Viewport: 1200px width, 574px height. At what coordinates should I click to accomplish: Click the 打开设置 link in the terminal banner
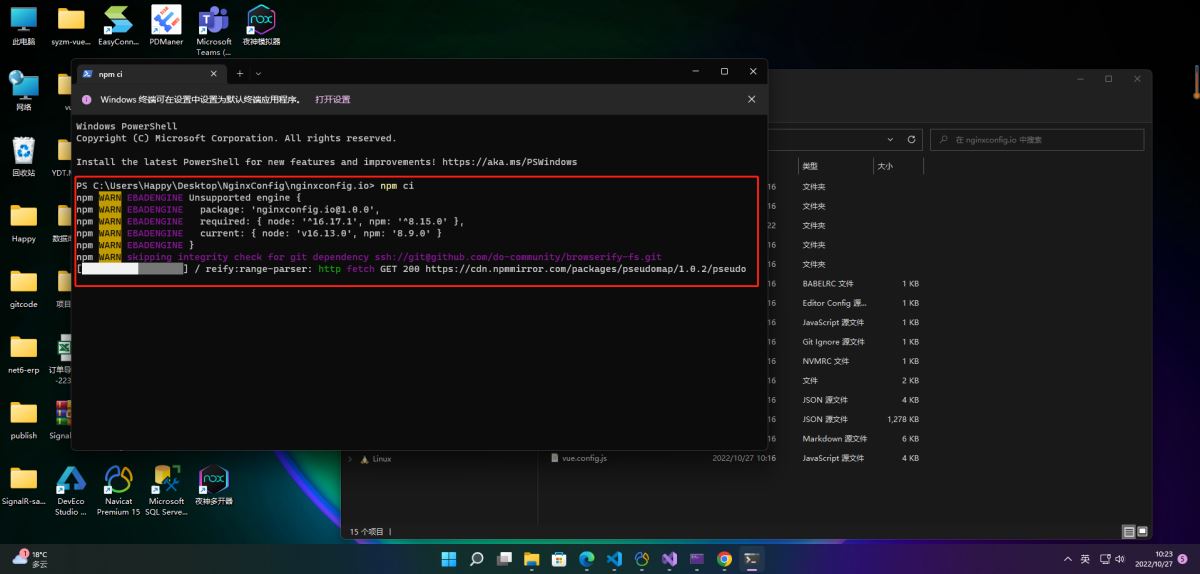coord(332,100)
